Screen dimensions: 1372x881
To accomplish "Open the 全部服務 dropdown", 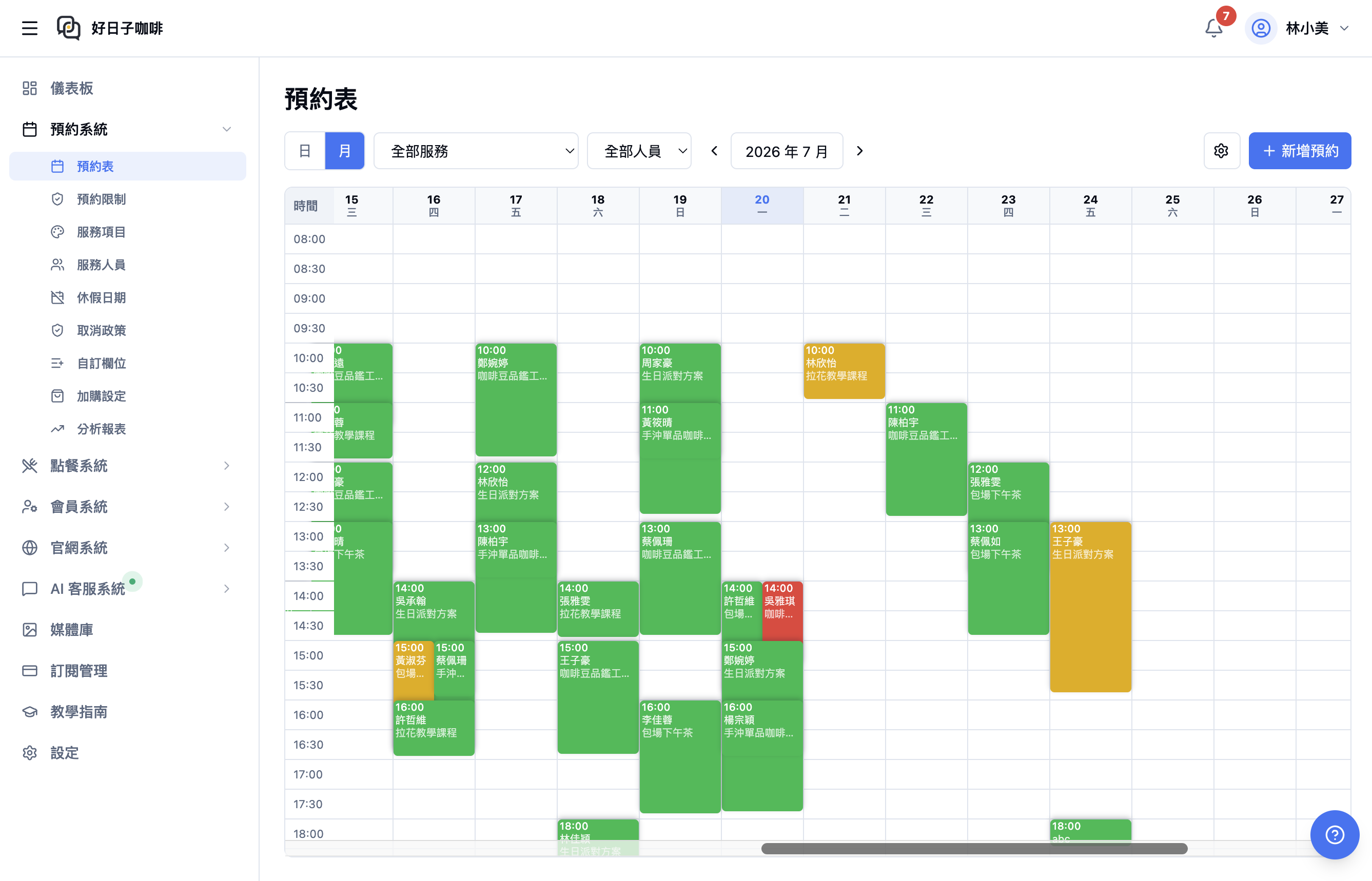I will coord(476,151).
